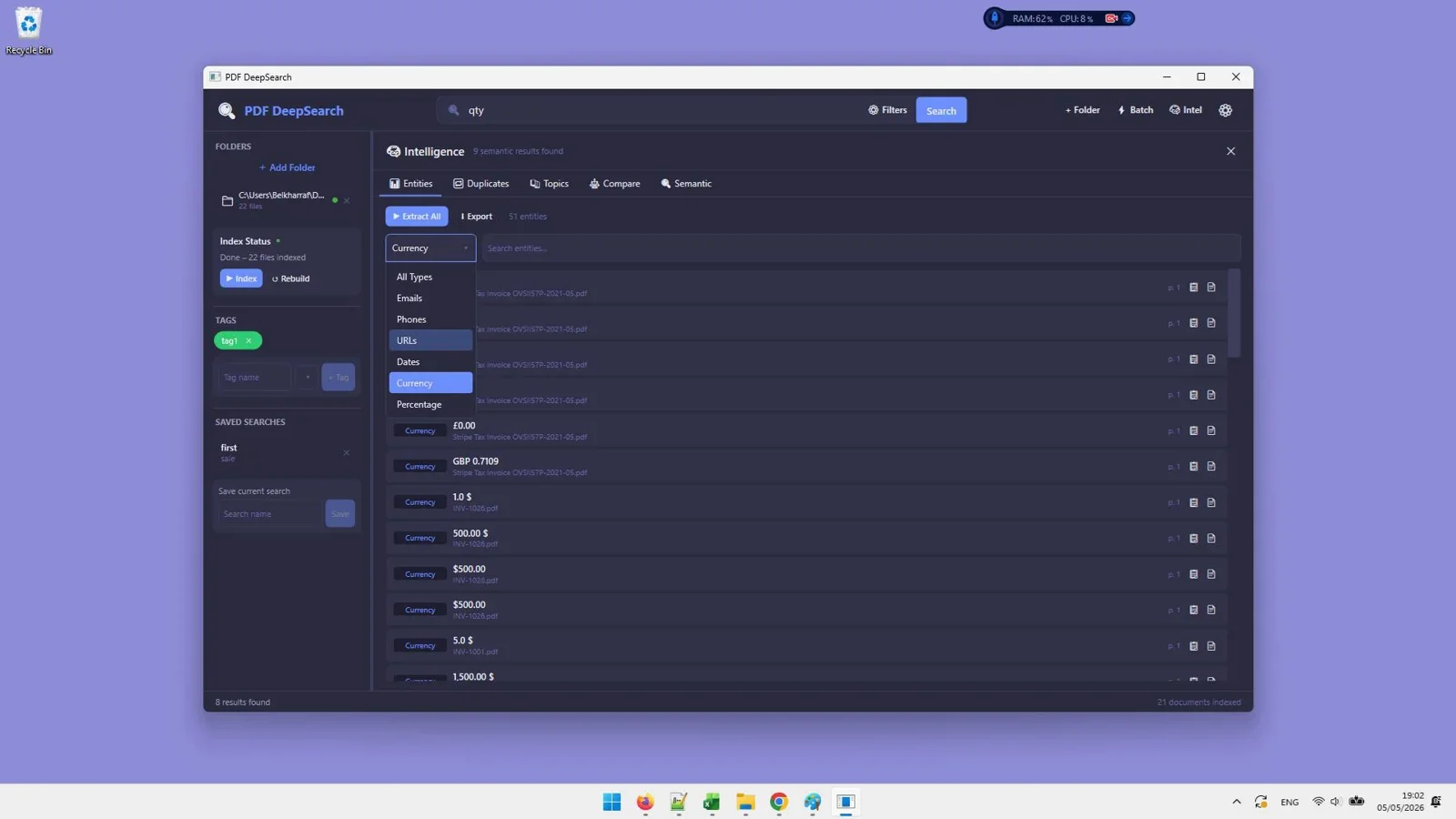Close the Intelligence panel

(1230, 151)
